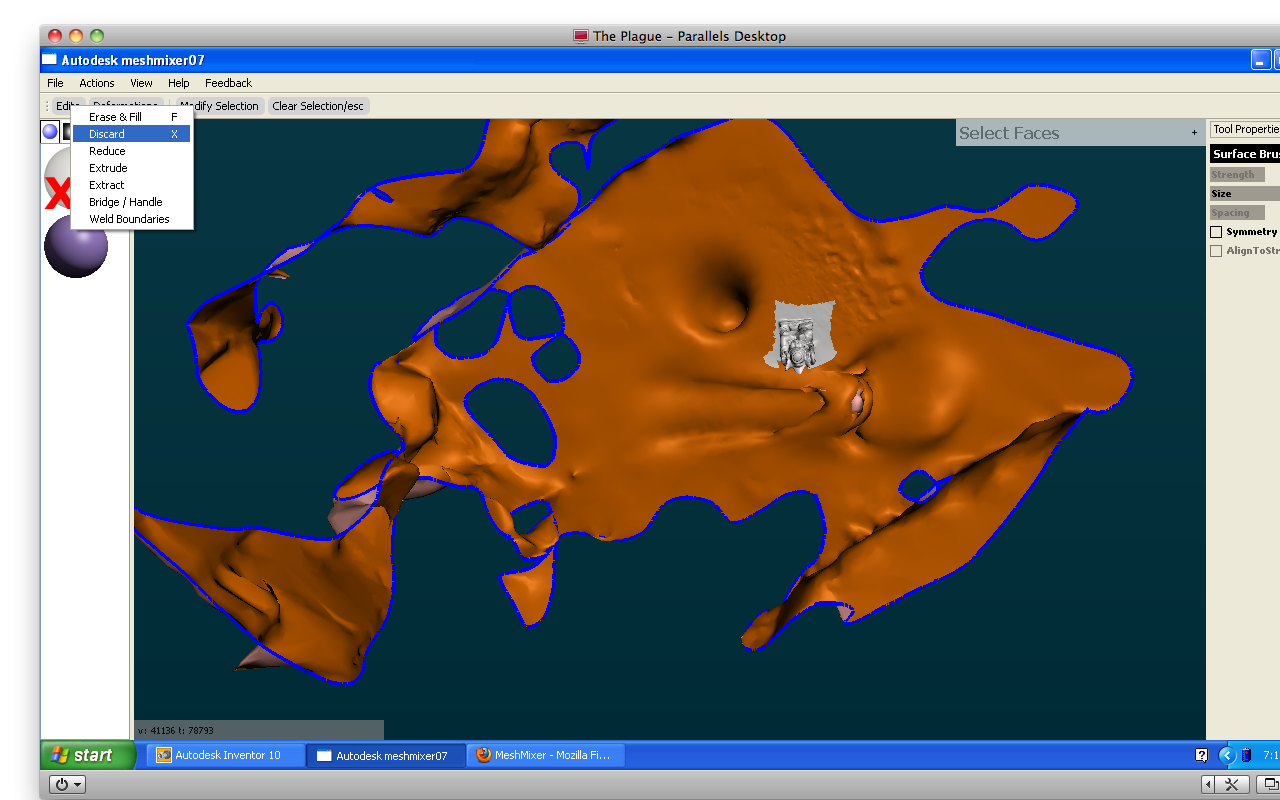The width and height of the screenshot is (1280, 800).
Task: Open the Help menu
Action: pyautogui.click(x=179, y=83)
